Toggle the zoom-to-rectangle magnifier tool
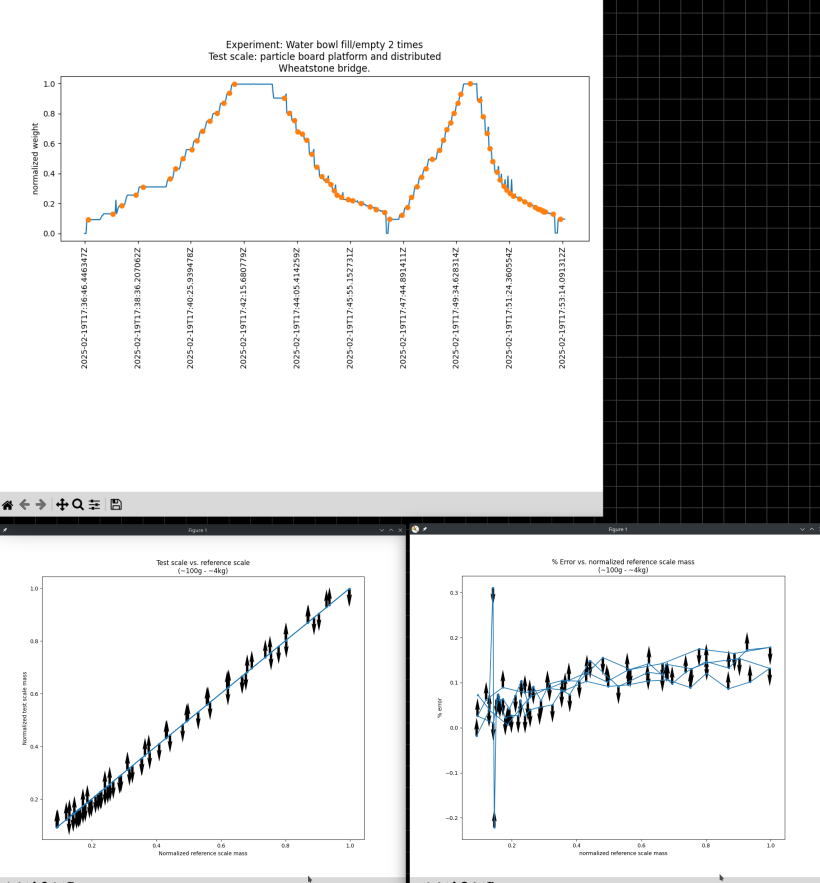820x883 pixels. click(78, 505)
